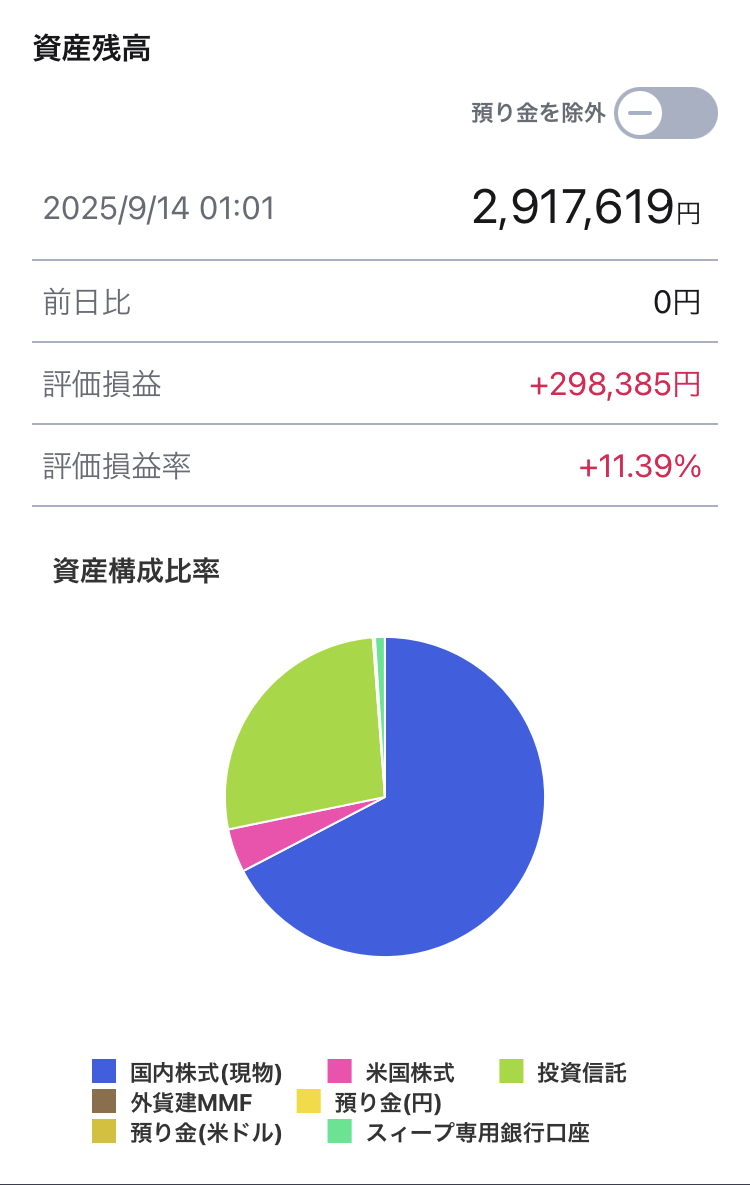
Task: Click the 資産構成比率 heading
Action: pyautogui.click(x=136, y=571)
